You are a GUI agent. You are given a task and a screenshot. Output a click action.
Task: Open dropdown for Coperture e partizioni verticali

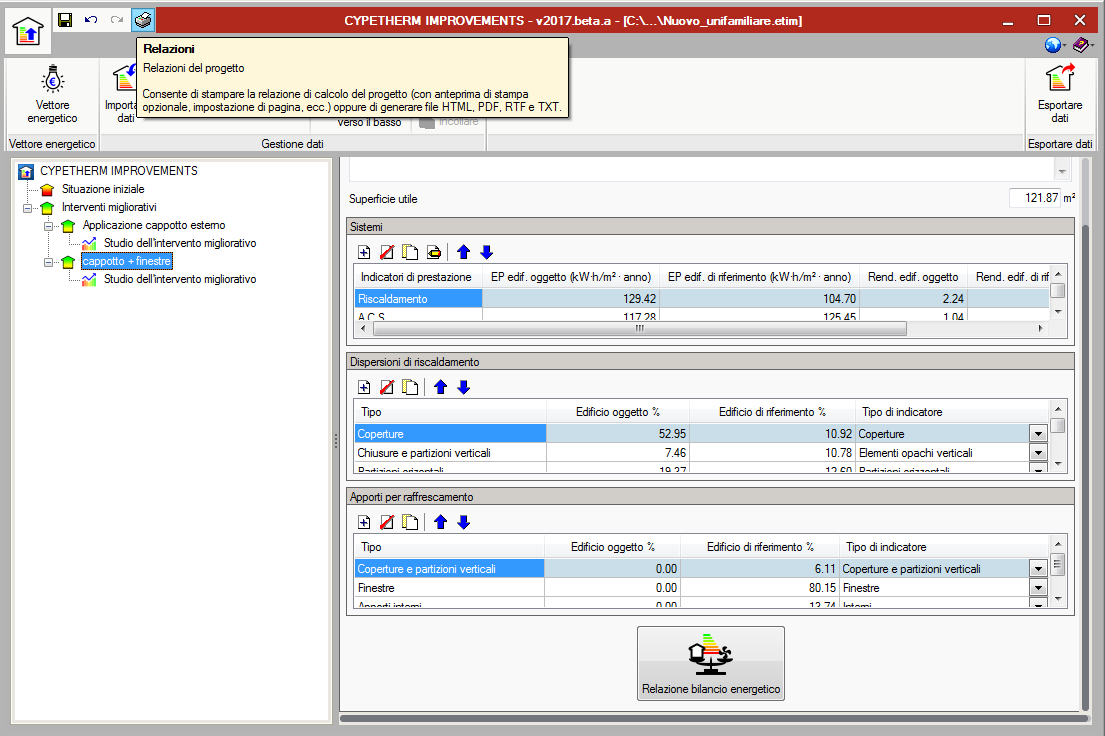point(1038,568)
